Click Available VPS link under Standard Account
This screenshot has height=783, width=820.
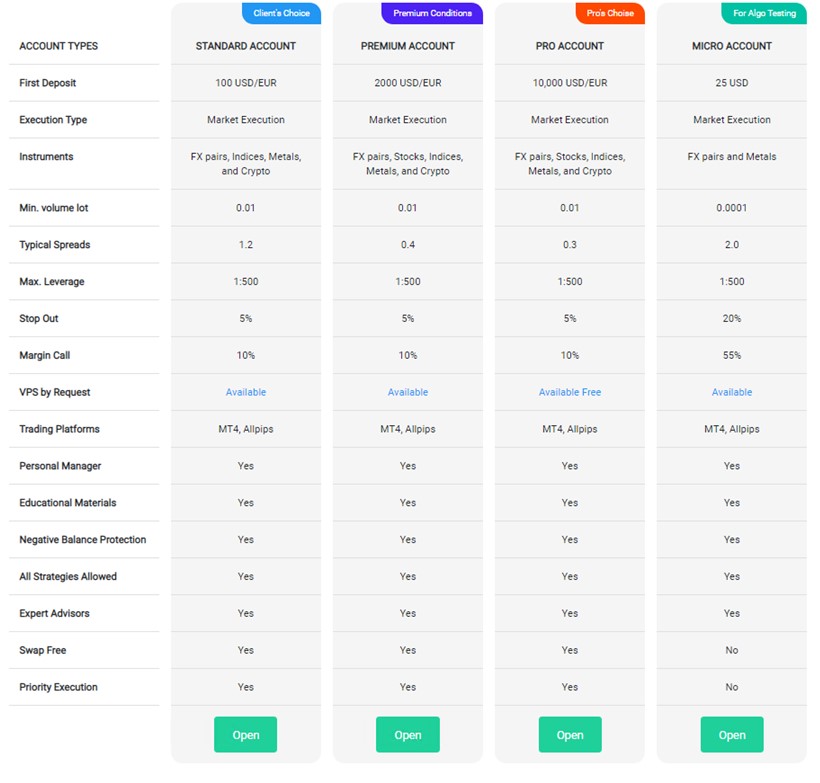(246, 392)
